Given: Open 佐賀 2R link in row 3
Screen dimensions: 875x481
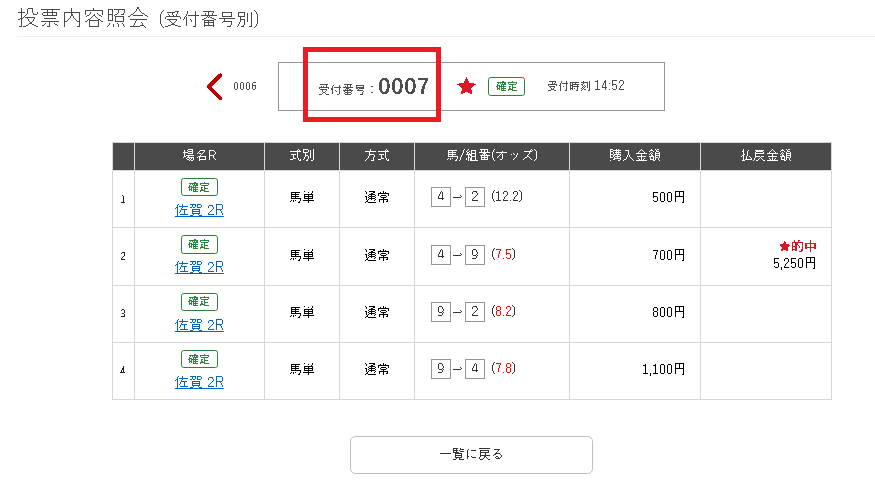Looking at the screenshot, I should pos(199,325).
